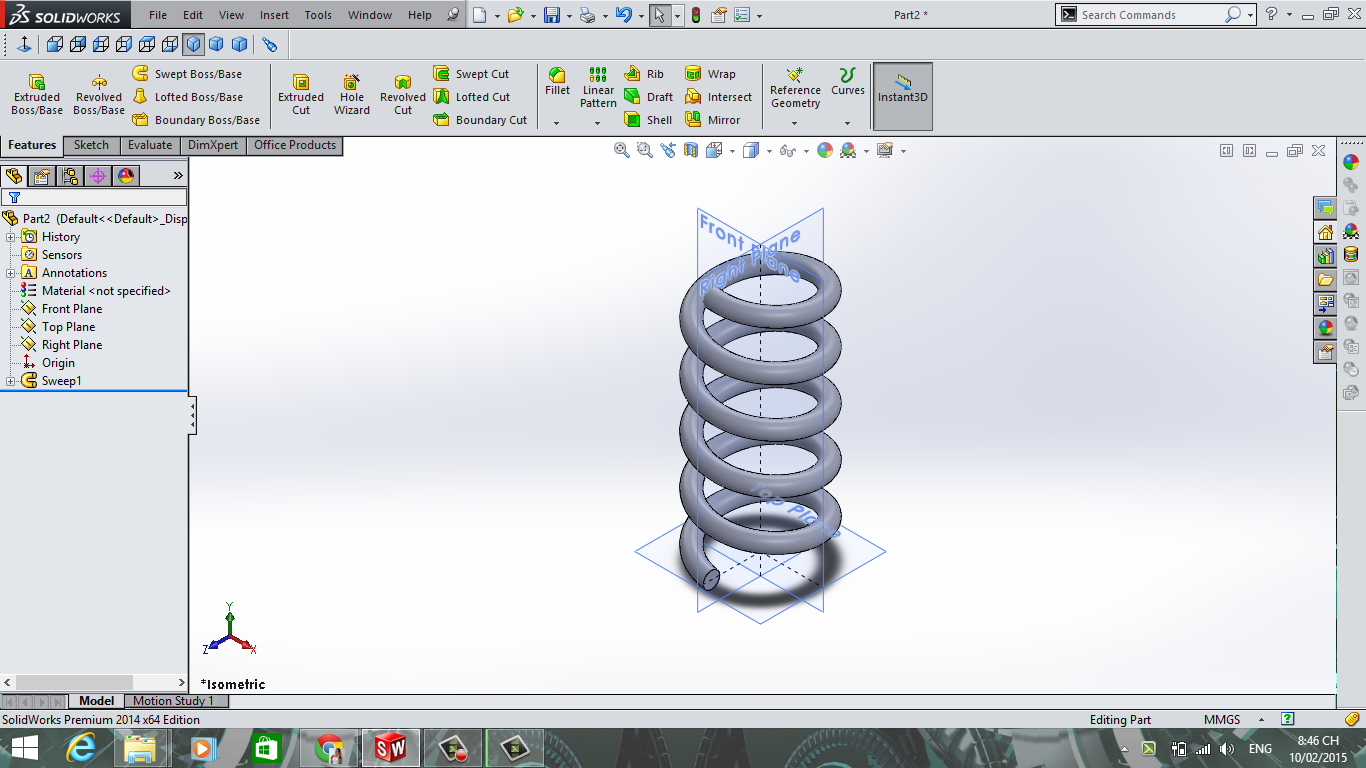Click the Search Commands field
Image resolution: width=1366 pixels, height=768 pixels.
point(1148,15)
